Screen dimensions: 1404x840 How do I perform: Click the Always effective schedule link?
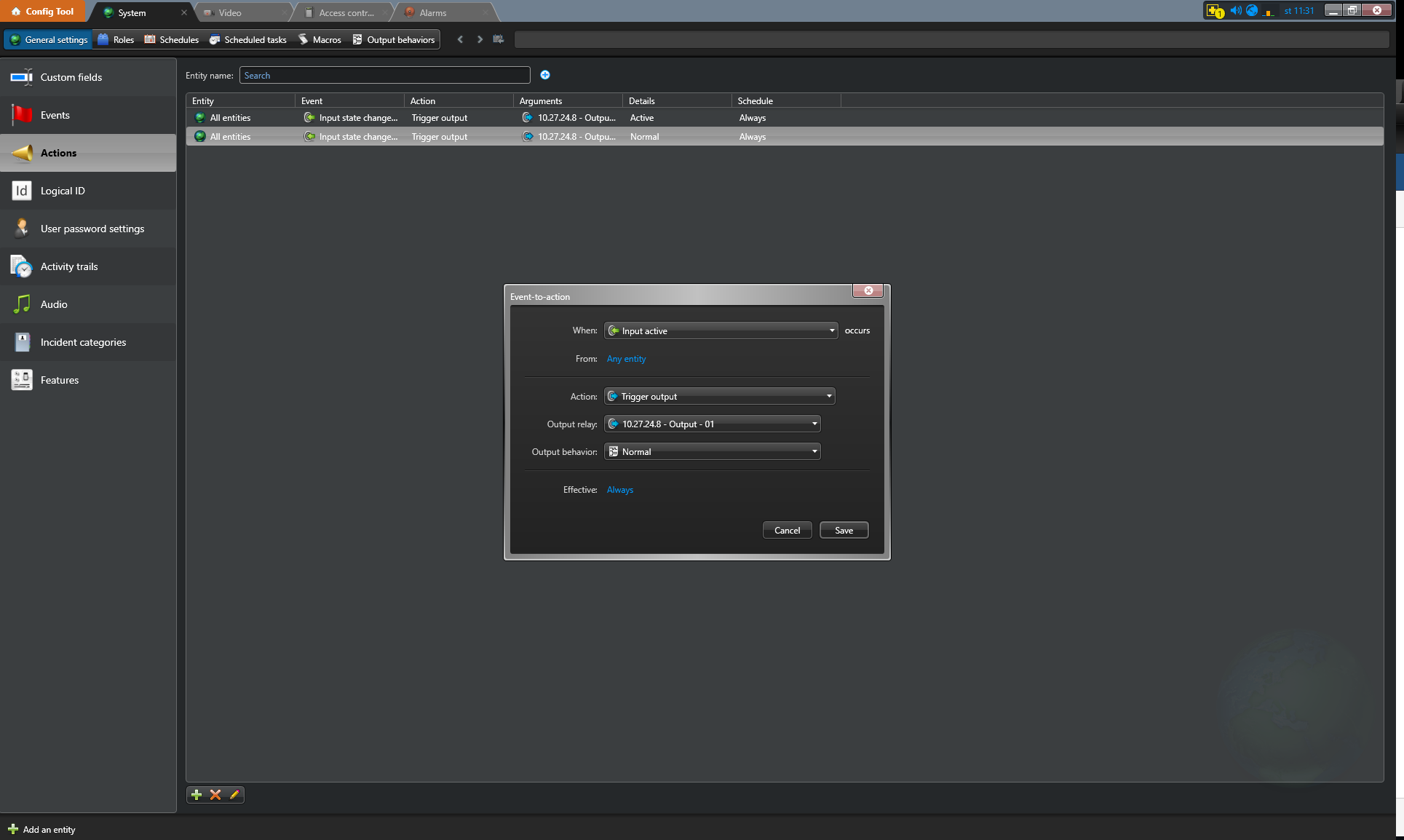tap(620, 490)
